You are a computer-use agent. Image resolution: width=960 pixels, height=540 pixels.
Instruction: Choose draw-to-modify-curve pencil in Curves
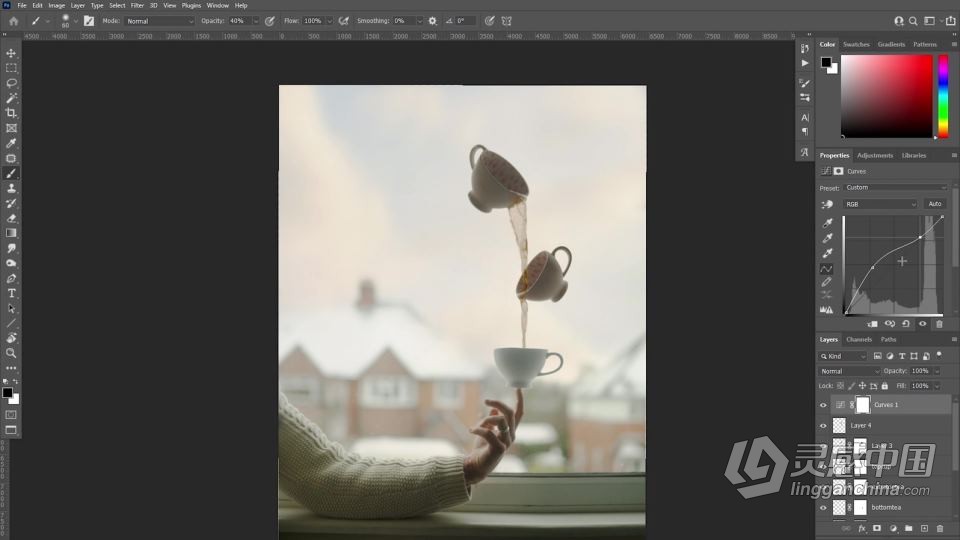827,282
